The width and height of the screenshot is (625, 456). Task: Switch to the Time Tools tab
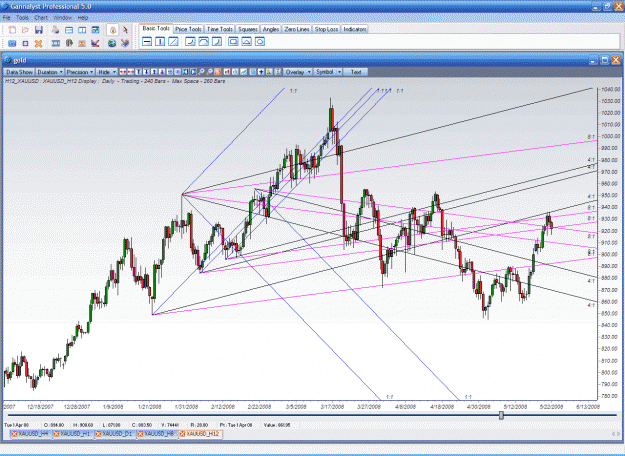(220, 29)
